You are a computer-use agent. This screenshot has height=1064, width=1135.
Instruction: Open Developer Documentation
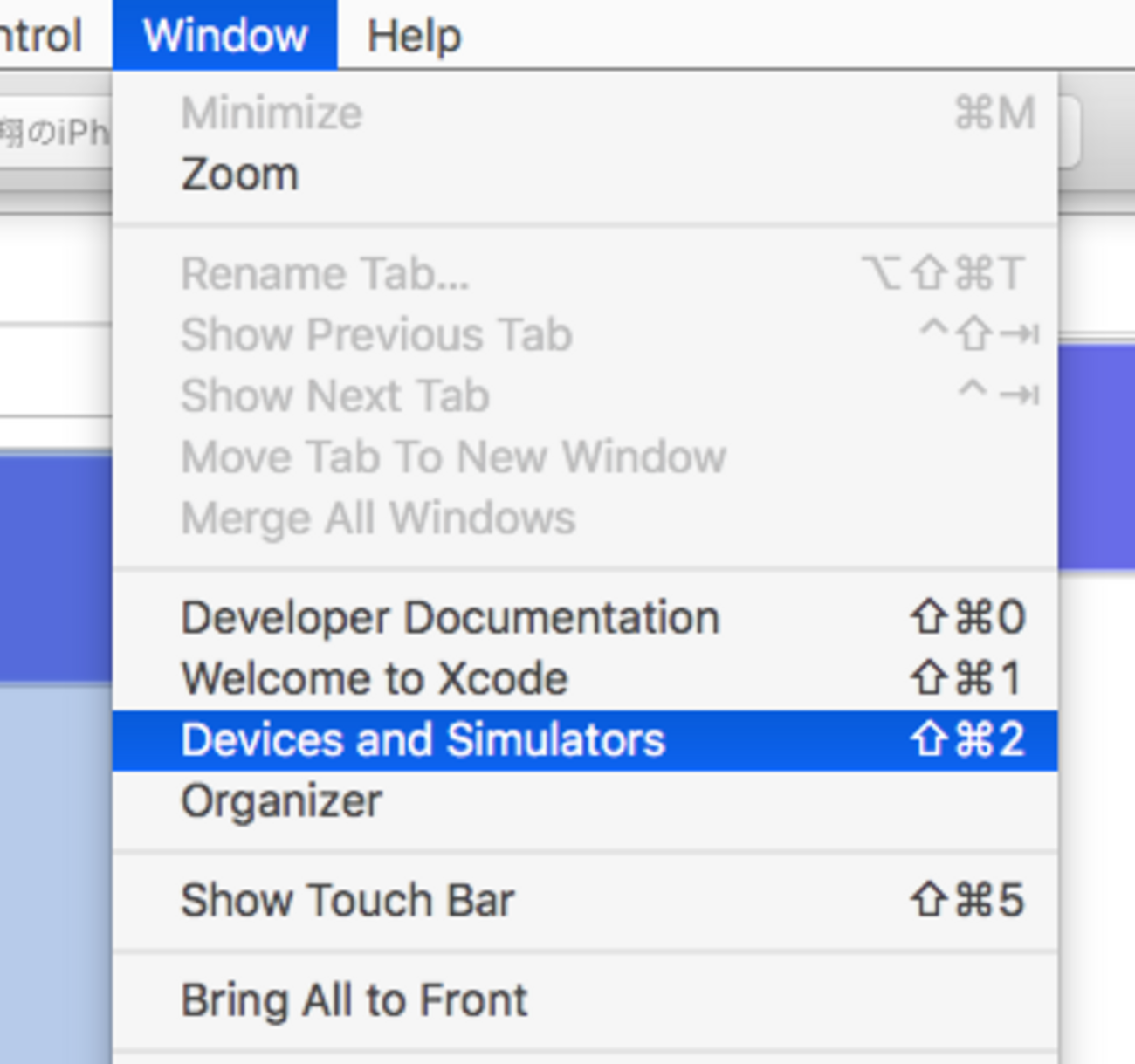(x=450, y=618)
